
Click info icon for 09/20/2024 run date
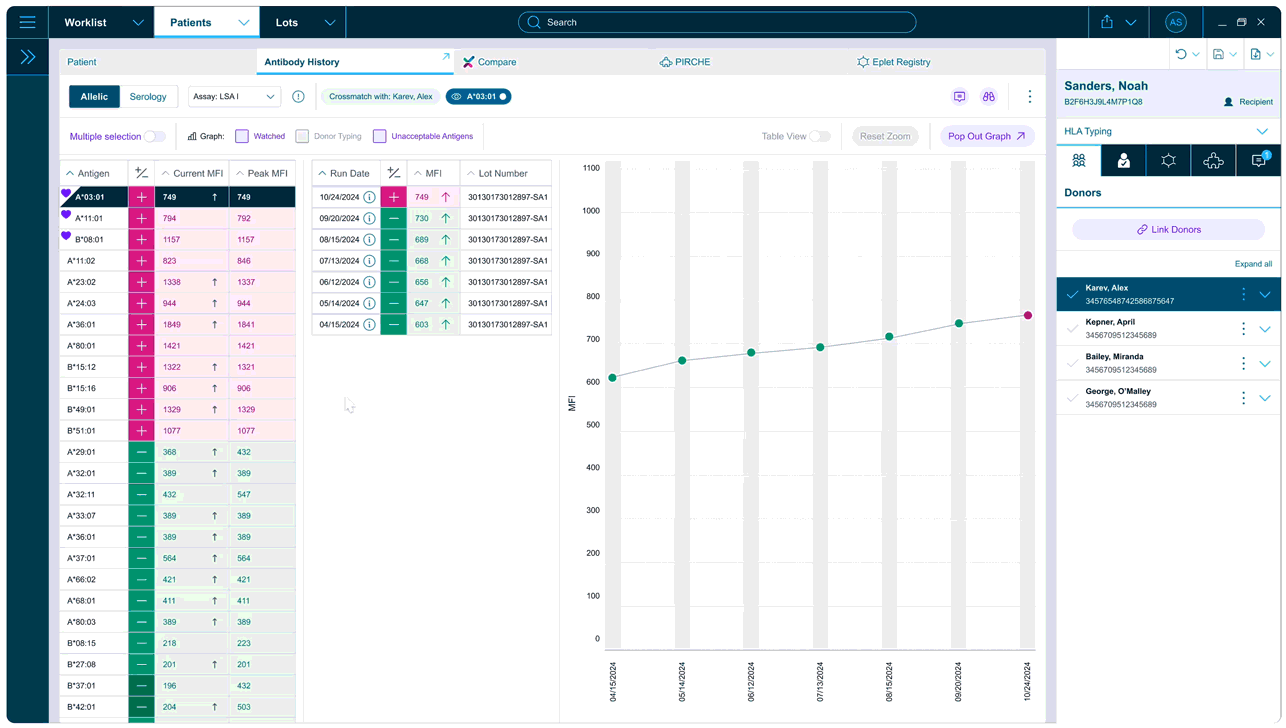[x=369, y=219]
